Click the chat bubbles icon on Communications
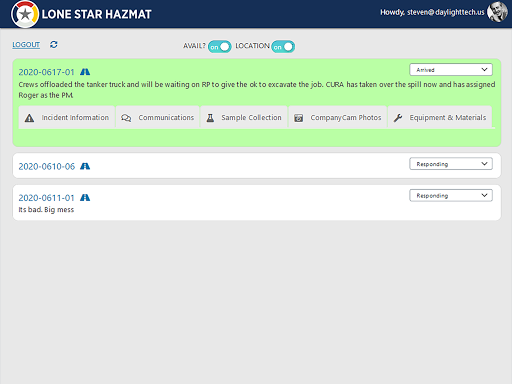 click(x=126, y=118)
